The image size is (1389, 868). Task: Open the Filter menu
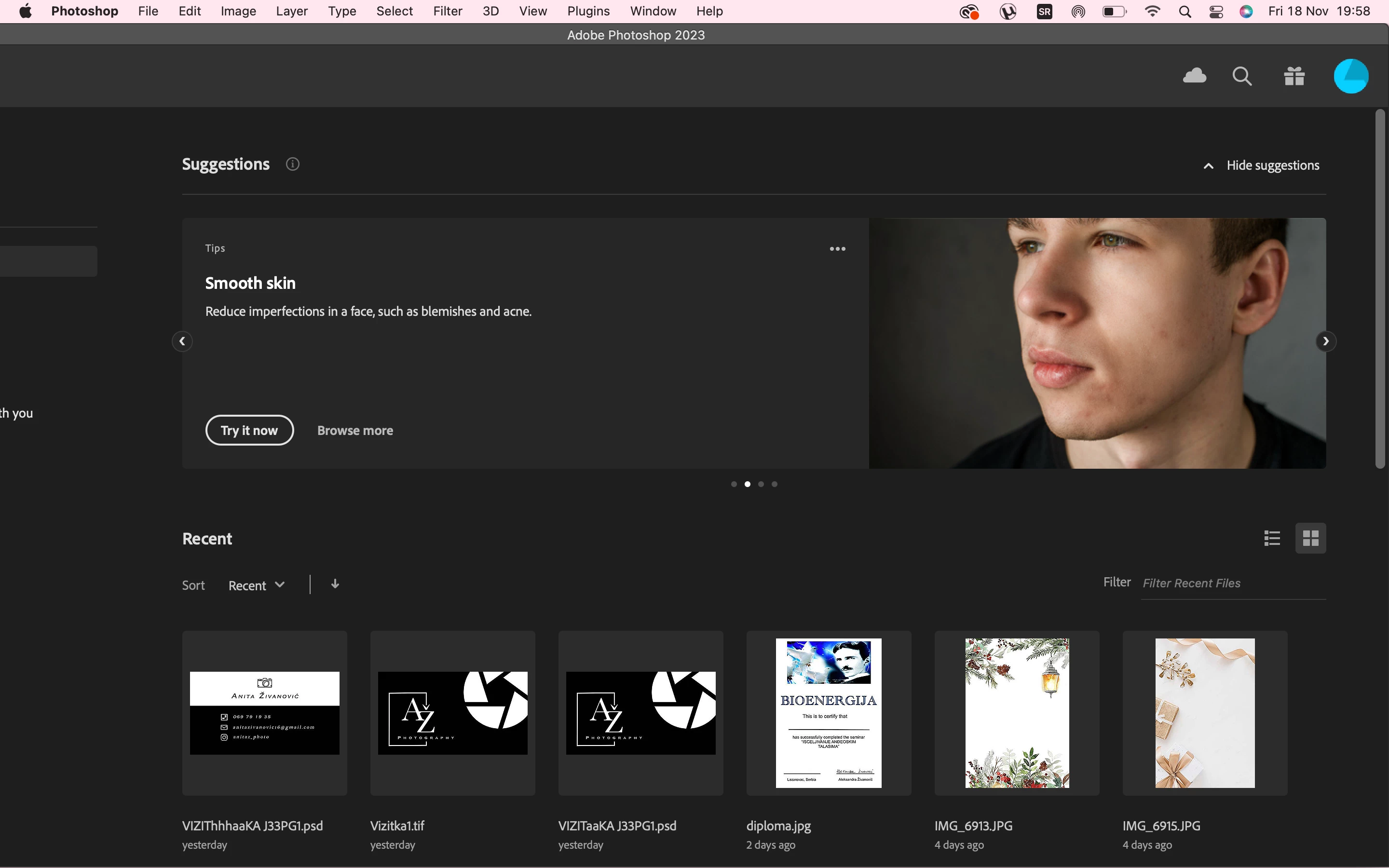pos(447,12)
